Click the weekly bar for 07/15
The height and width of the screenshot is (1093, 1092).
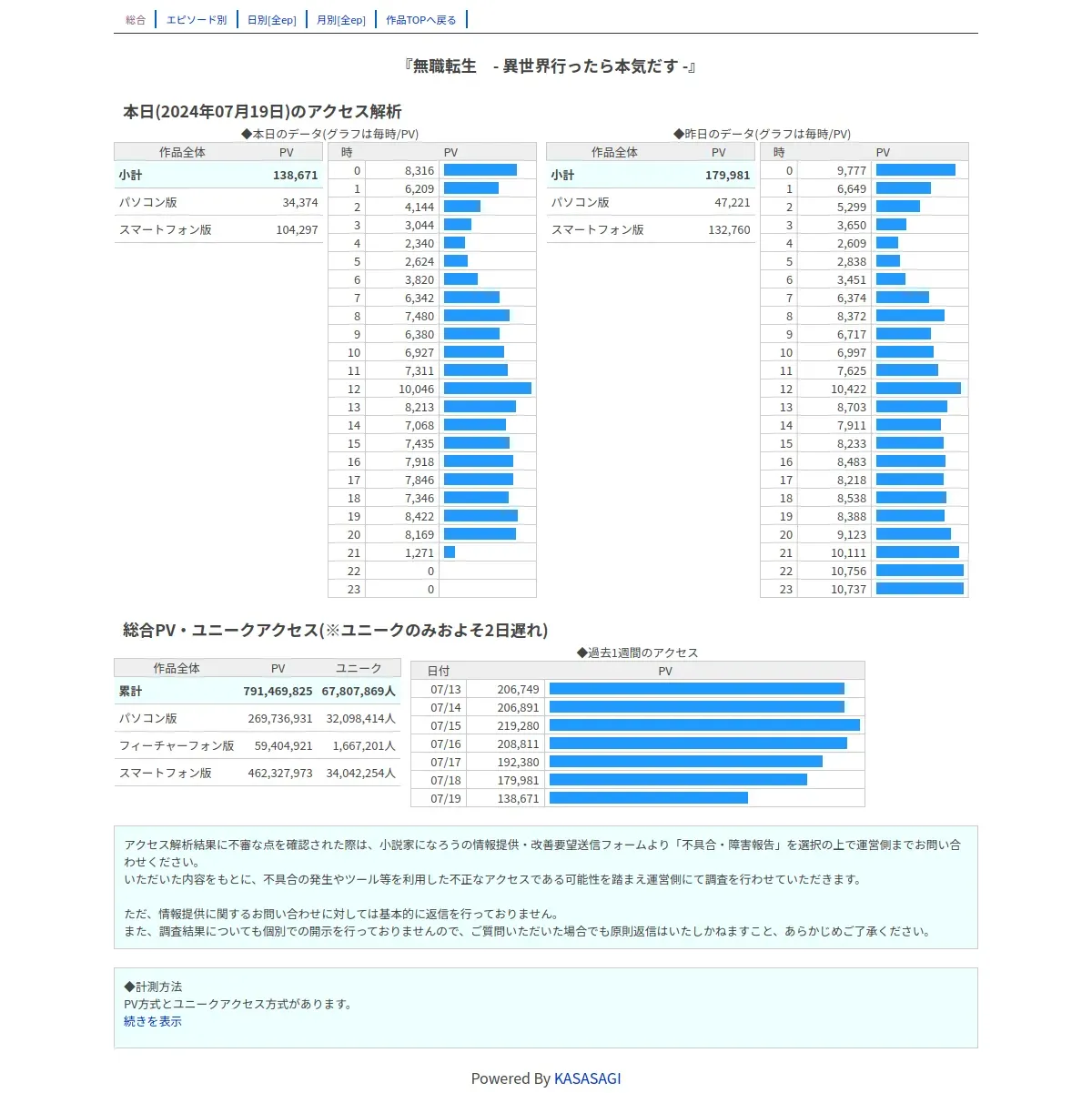pos(704,725)
